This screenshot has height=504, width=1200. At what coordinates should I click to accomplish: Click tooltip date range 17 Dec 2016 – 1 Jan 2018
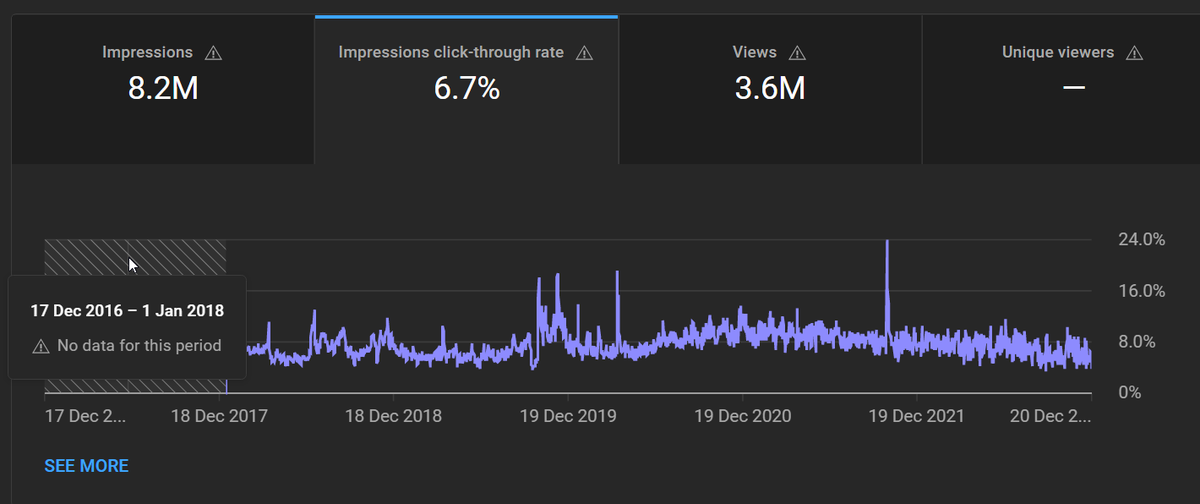coord(127,311)
